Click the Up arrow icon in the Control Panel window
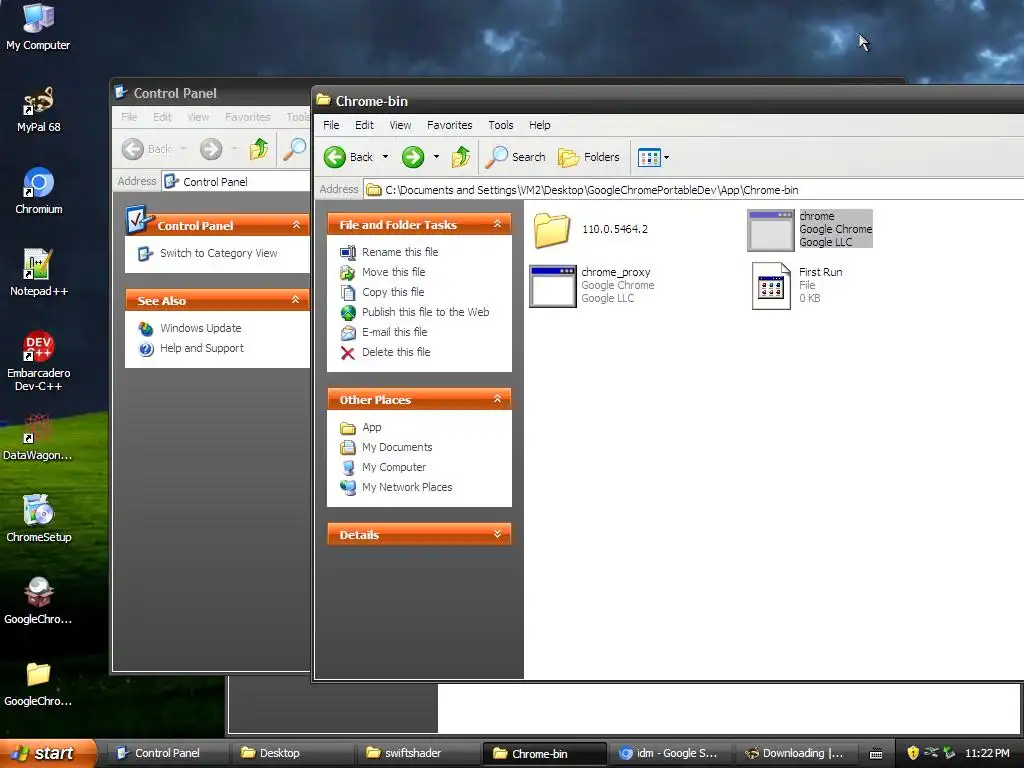Image resolution: width=1024 pixels, height=768 pixels. pos(259,149)
